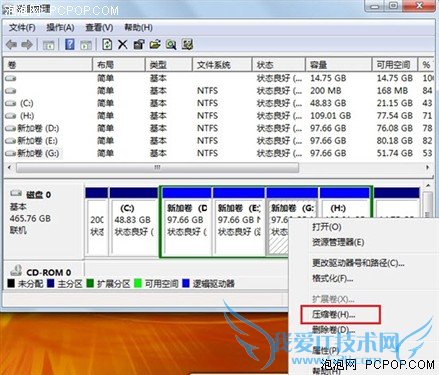Click the 109.01 GB capacity cell
Screen dimensions: 439x375
click(331, 116)
